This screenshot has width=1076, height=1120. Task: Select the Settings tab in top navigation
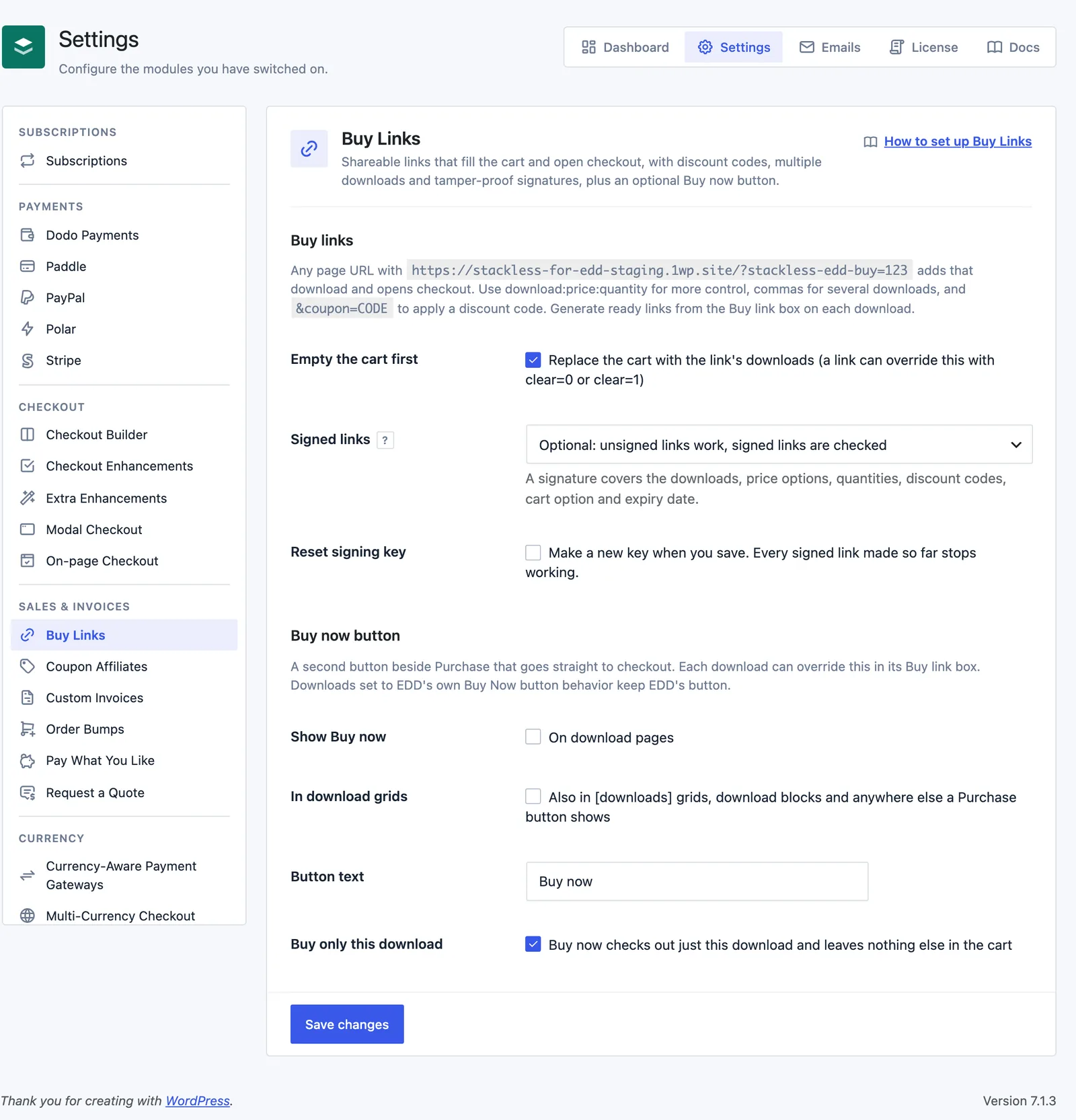click(734, 47)
